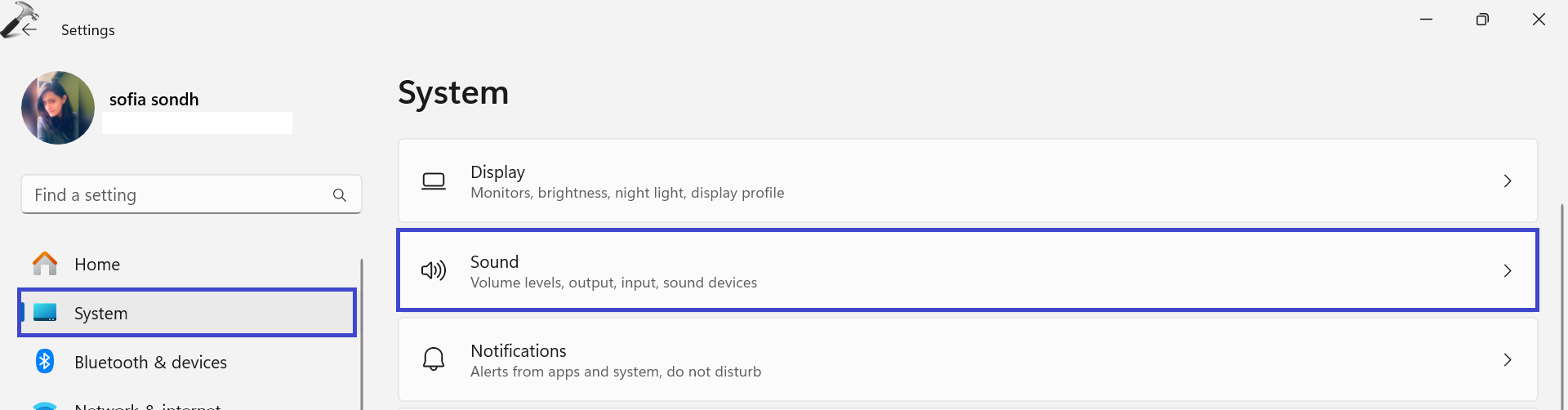
Task: Restore down the Settings window
Action: point(1482,20)
